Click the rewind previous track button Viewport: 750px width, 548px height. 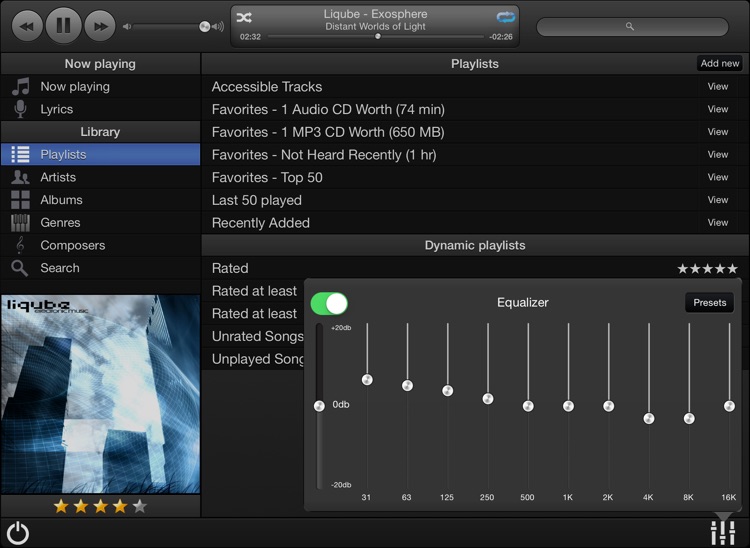coord(27,25)
